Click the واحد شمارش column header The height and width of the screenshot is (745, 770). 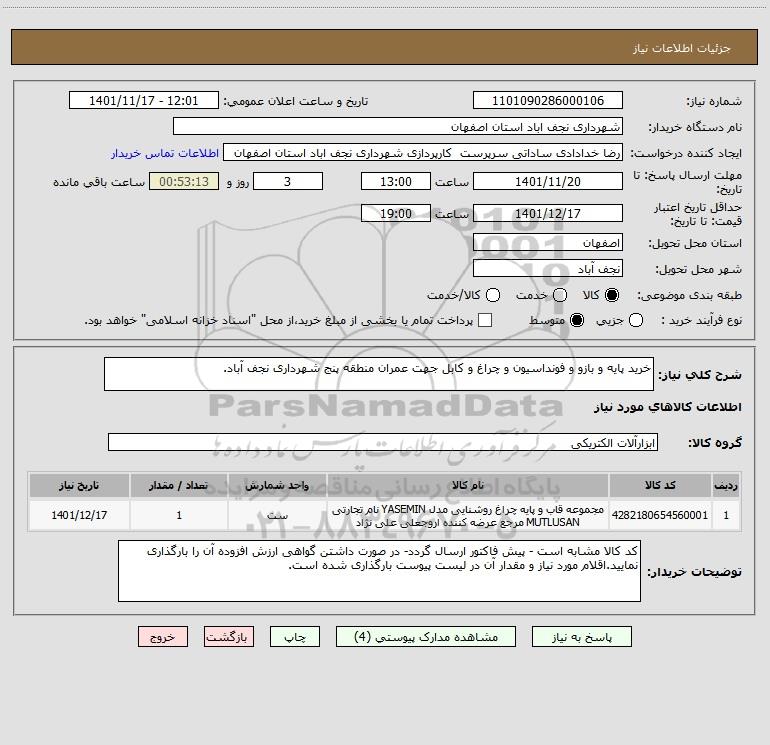coord(277,485)
